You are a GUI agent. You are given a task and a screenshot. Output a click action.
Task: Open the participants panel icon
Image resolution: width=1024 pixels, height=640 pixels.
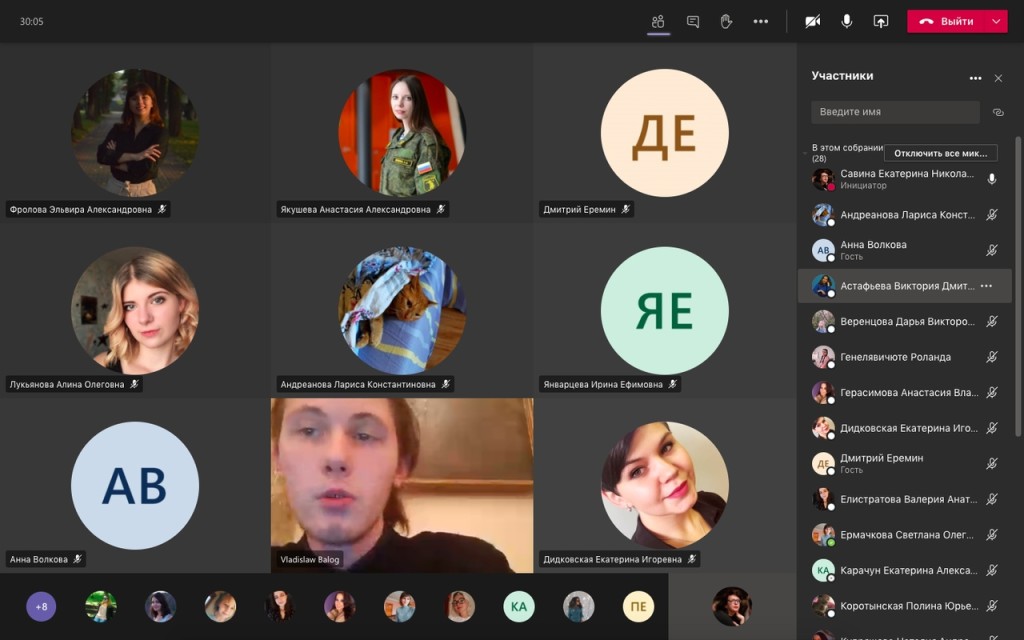point(658,22)
